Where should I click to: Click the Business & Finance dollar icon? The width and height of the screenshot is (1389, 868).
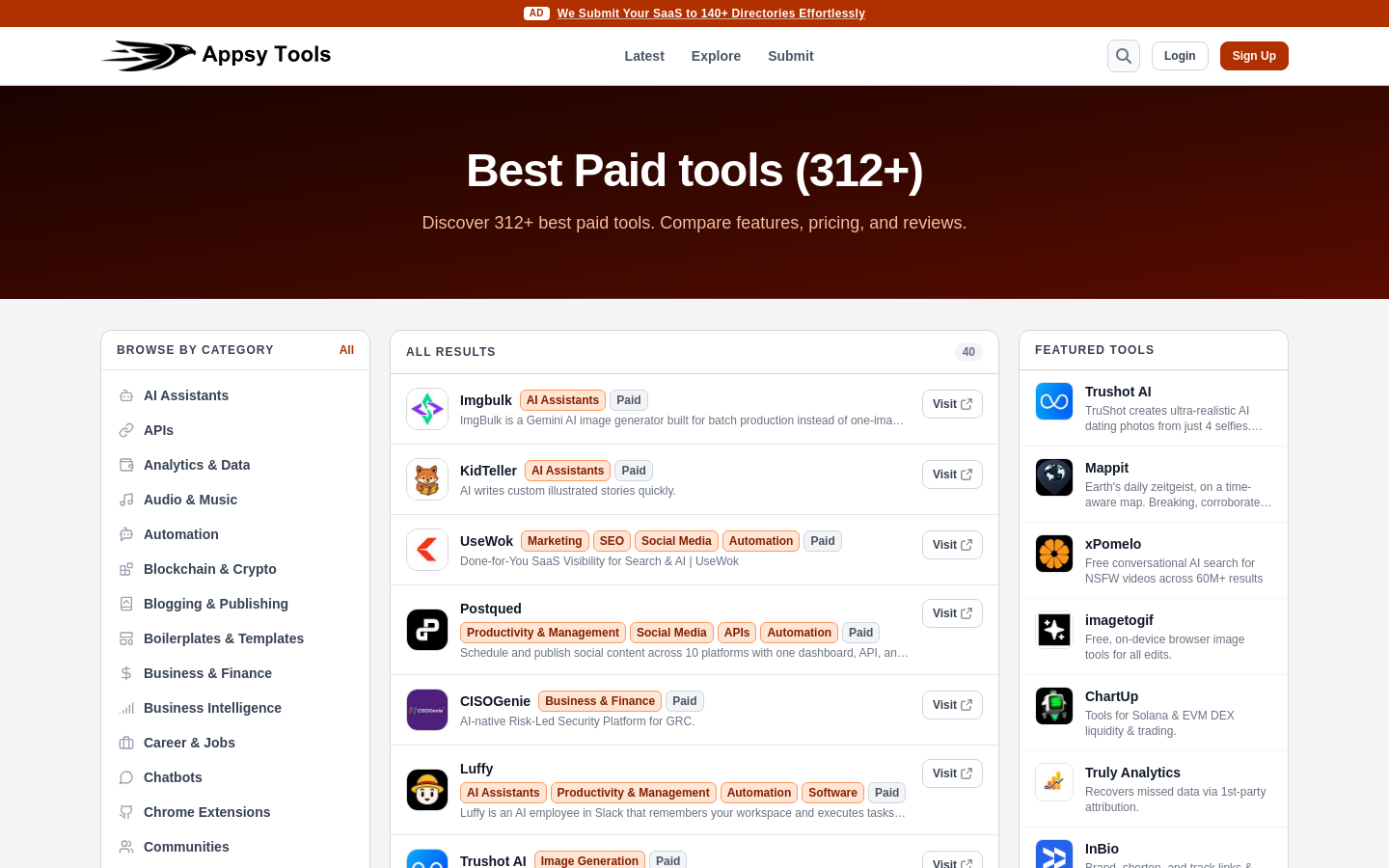pos(126,673)
